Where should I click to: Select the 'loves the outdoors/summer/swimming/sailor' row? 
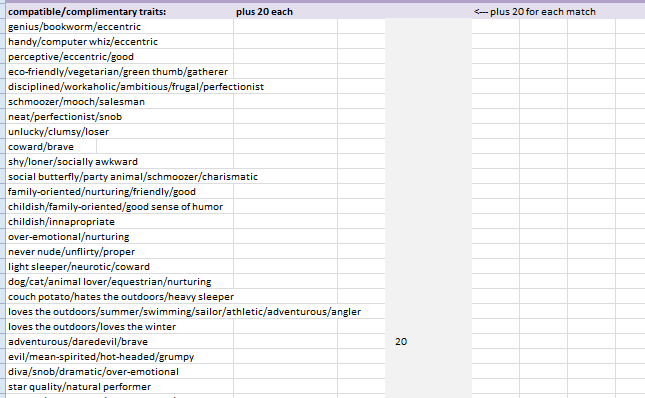click(x=184, y=312)
